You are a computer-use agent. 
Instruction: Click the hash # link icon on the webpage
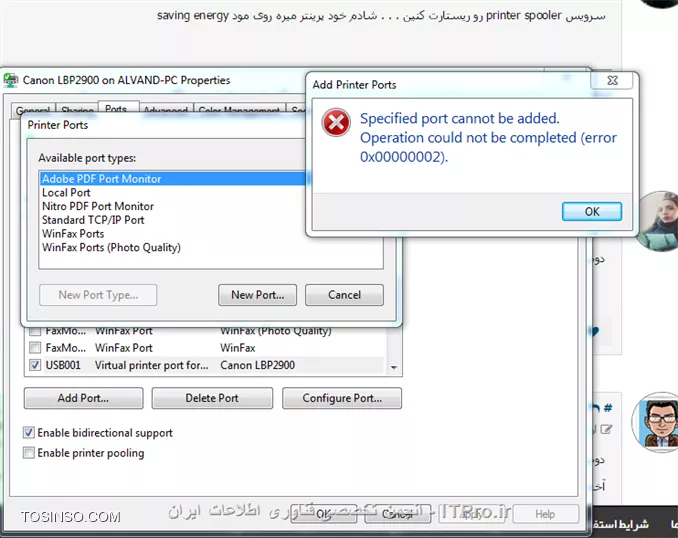608,407
